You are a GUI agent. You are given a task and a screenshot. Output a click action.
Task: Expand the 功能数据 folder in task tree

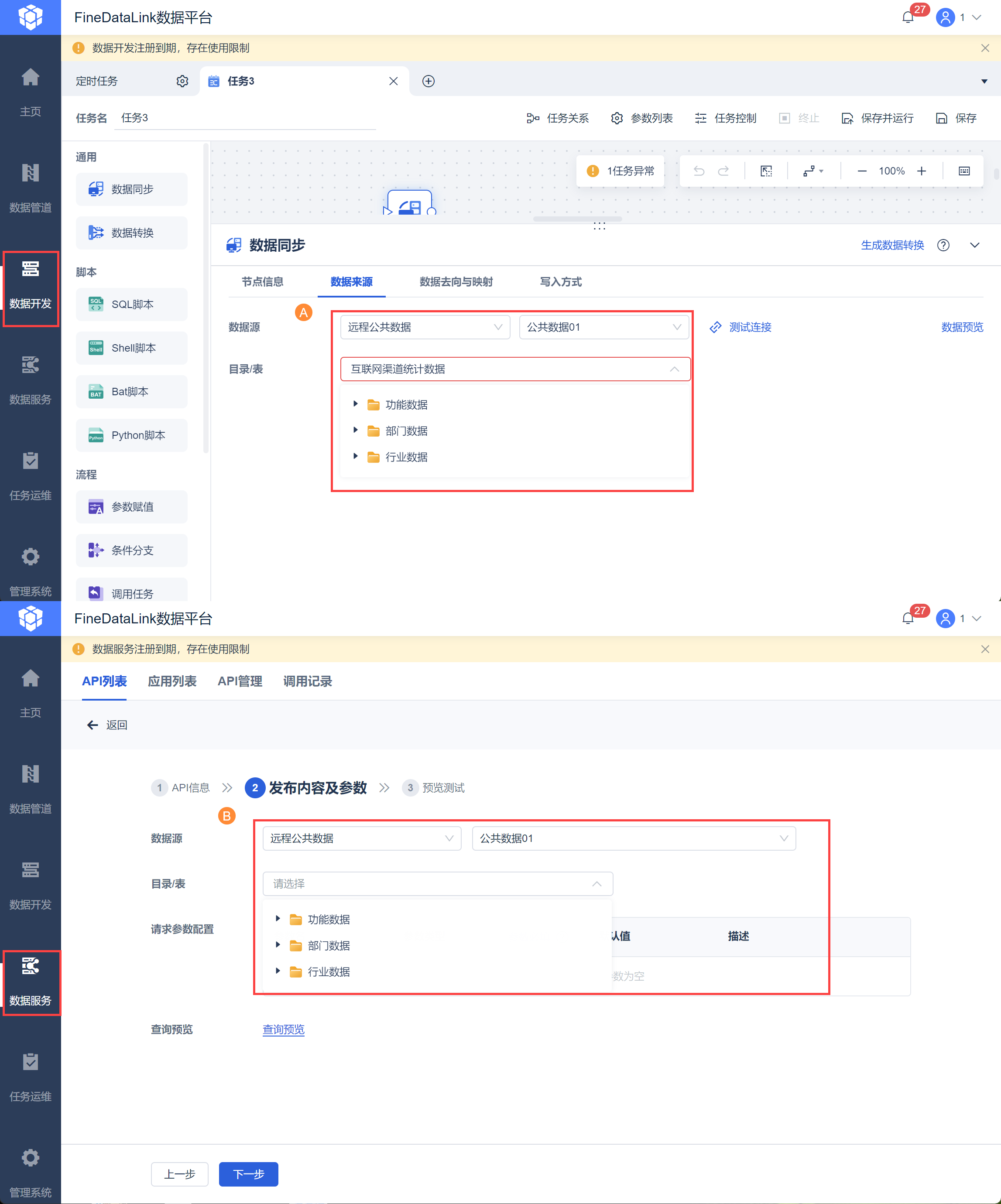pos(356,404)
